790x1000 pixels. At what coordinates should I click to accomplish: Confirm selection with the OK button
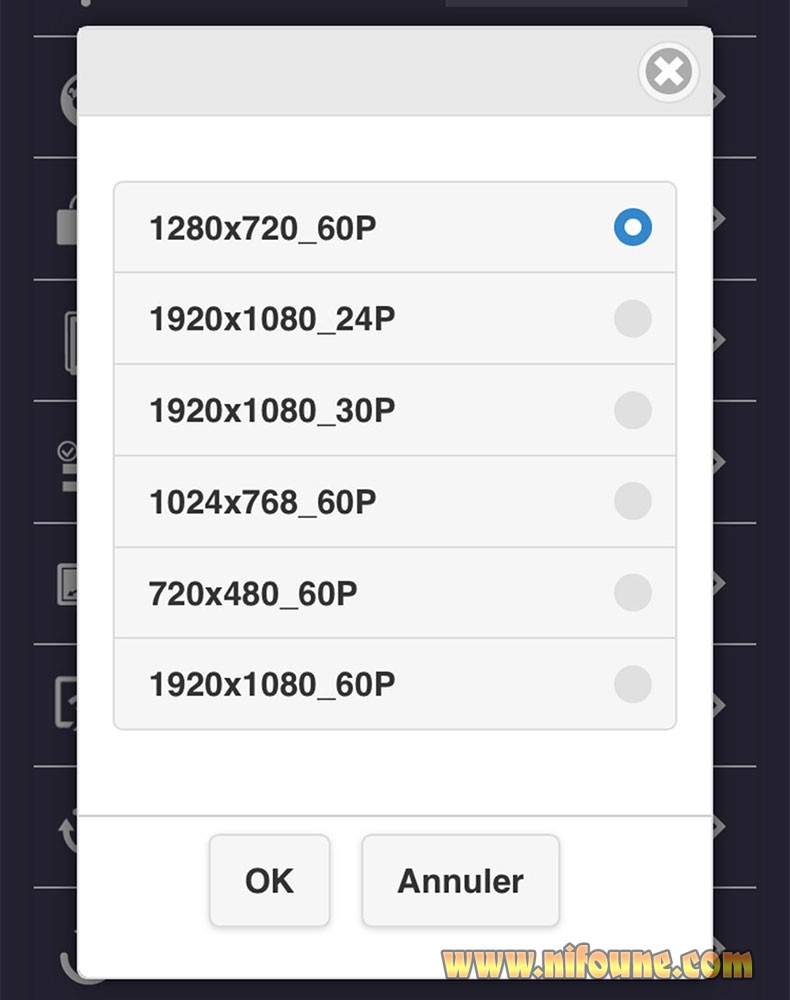(x=270, y=880)
